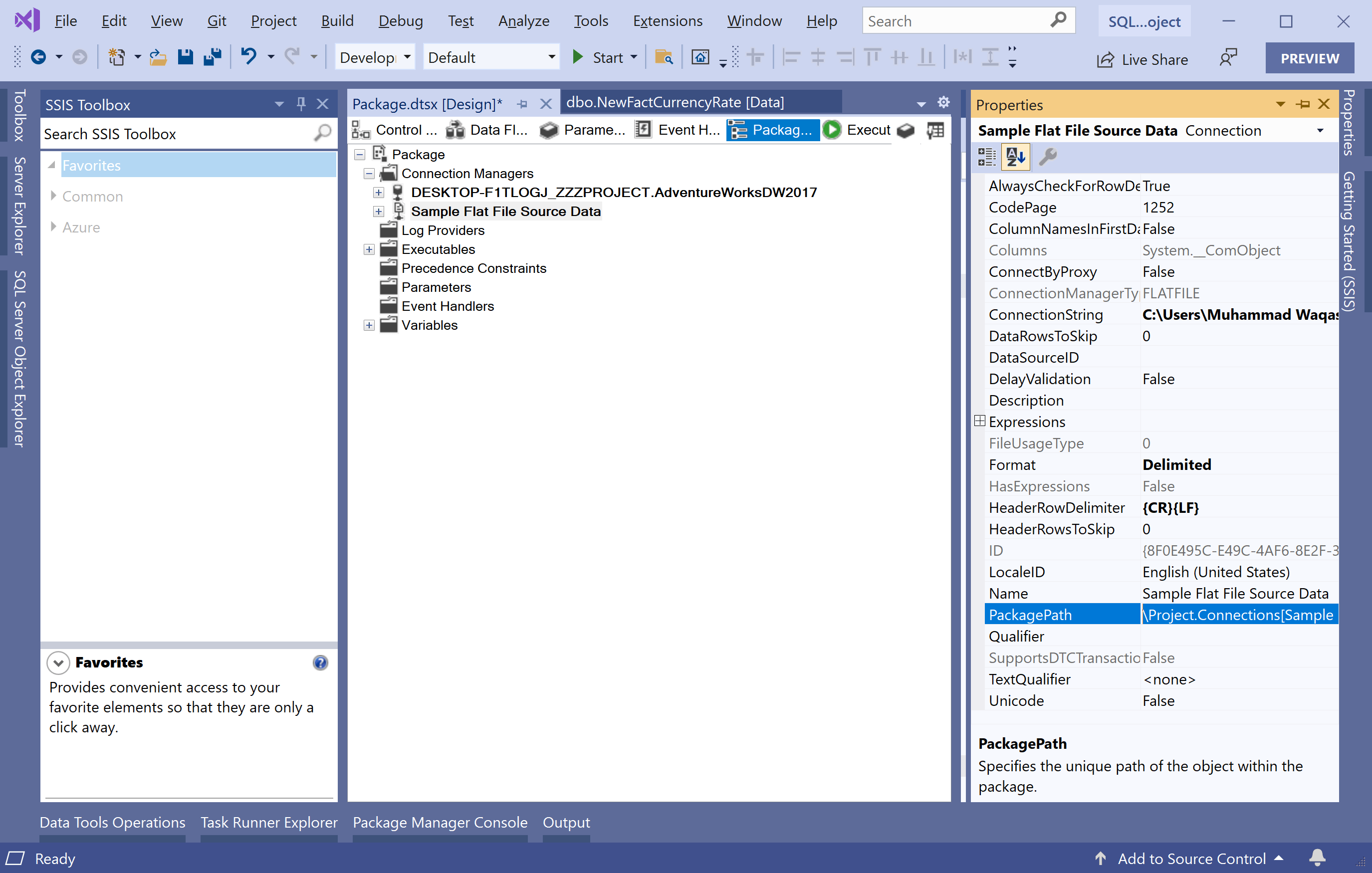Click the Alphabetical sort icon in Properties
The image size is (1372, 873).
[1015, 157]
